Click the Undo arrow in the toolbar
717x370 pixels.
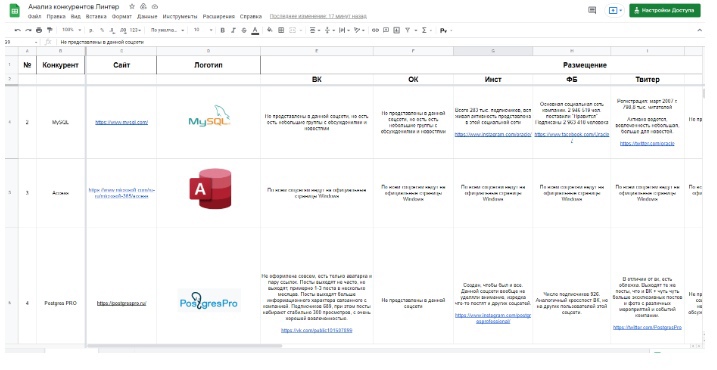(x=17, y=30)
